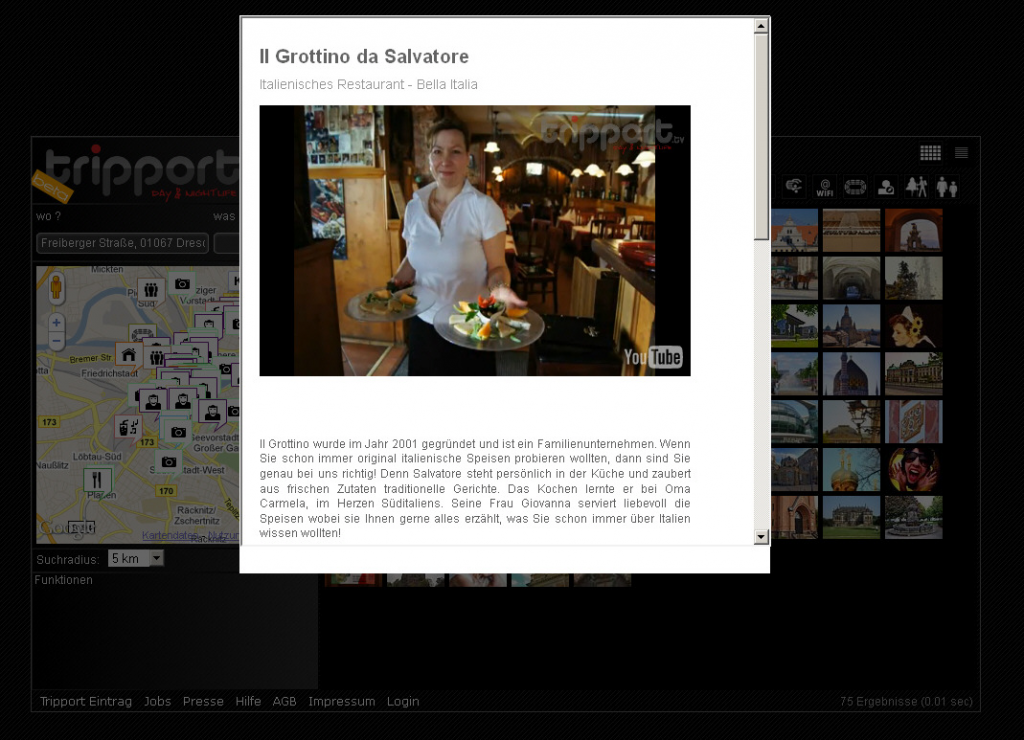Switch results to list view
Viewport: 1024px width, 740px height.
coord(961,153)
